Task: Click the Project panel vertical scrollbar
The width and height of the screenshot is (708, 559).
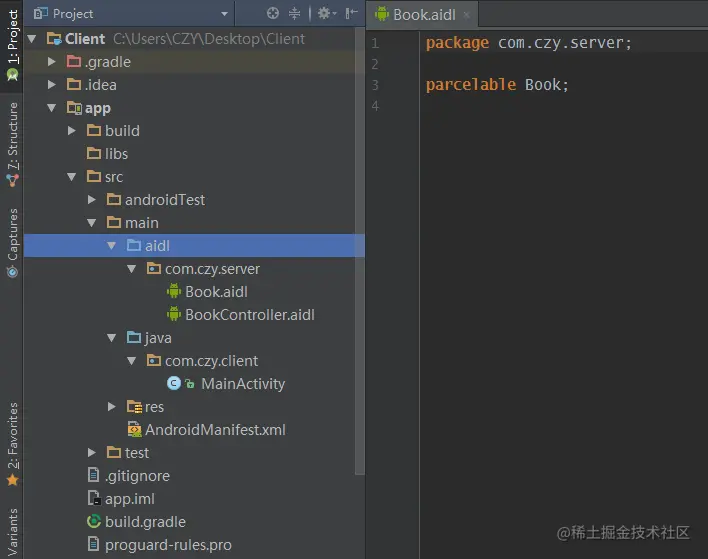Action: [x=360, y=251]
